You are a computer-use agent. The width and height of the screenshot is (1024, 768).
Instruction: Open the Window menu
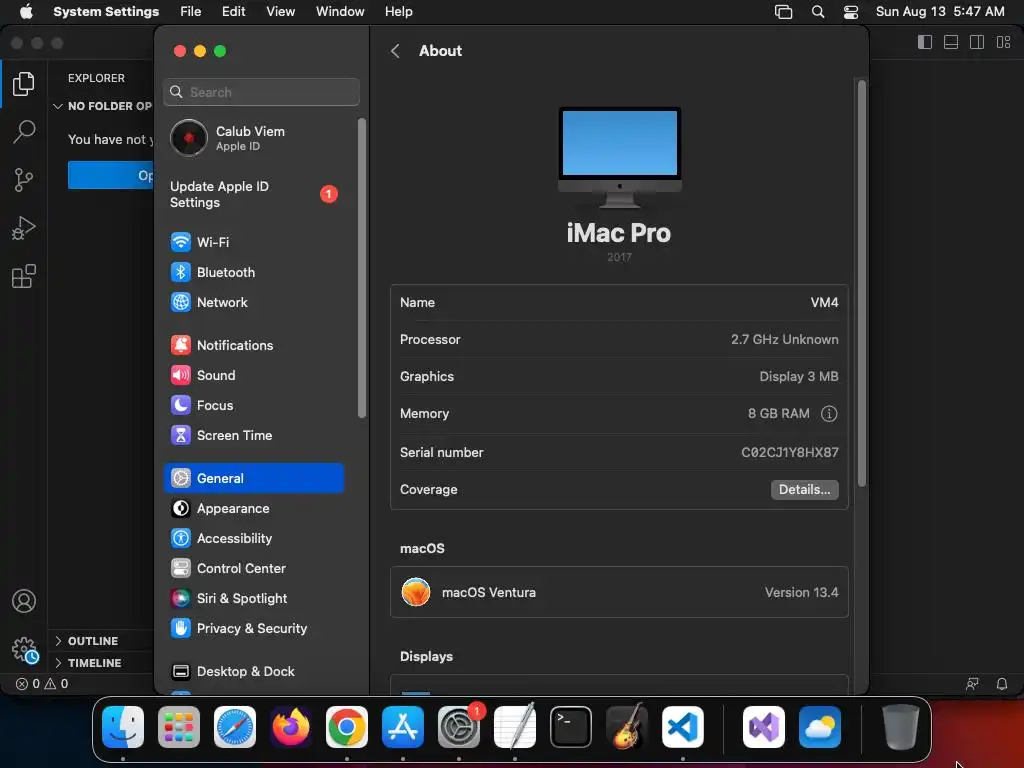click(340, 12)
